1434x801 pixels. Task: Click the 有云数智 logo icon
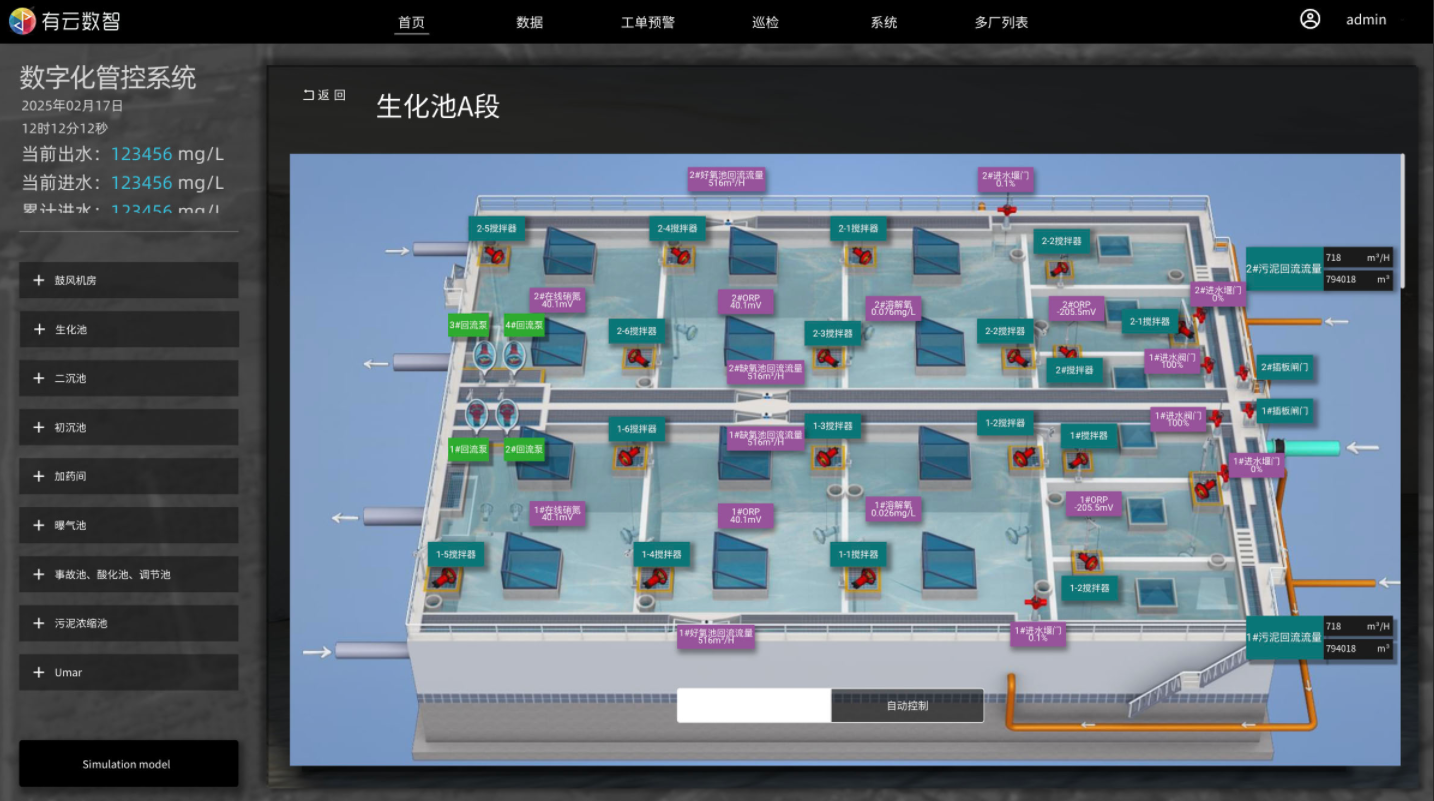click(22, 21)
